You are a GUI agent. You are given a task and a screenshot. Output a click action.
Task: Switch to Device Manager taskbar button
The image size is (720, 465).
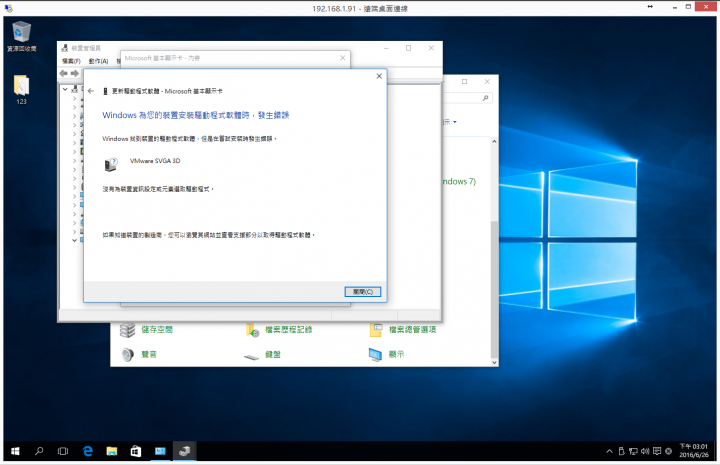click(185, 451)
